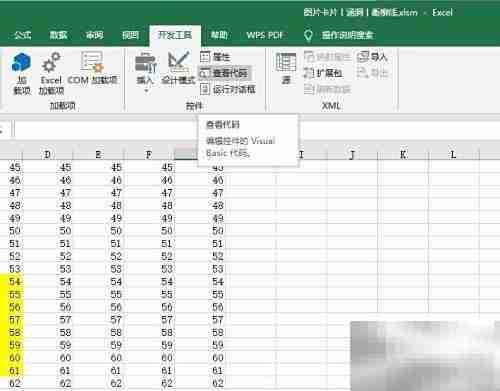This screenshot has width=500, height=391.
Task: Select cell with 55 in column E
Action: (98, 294)
